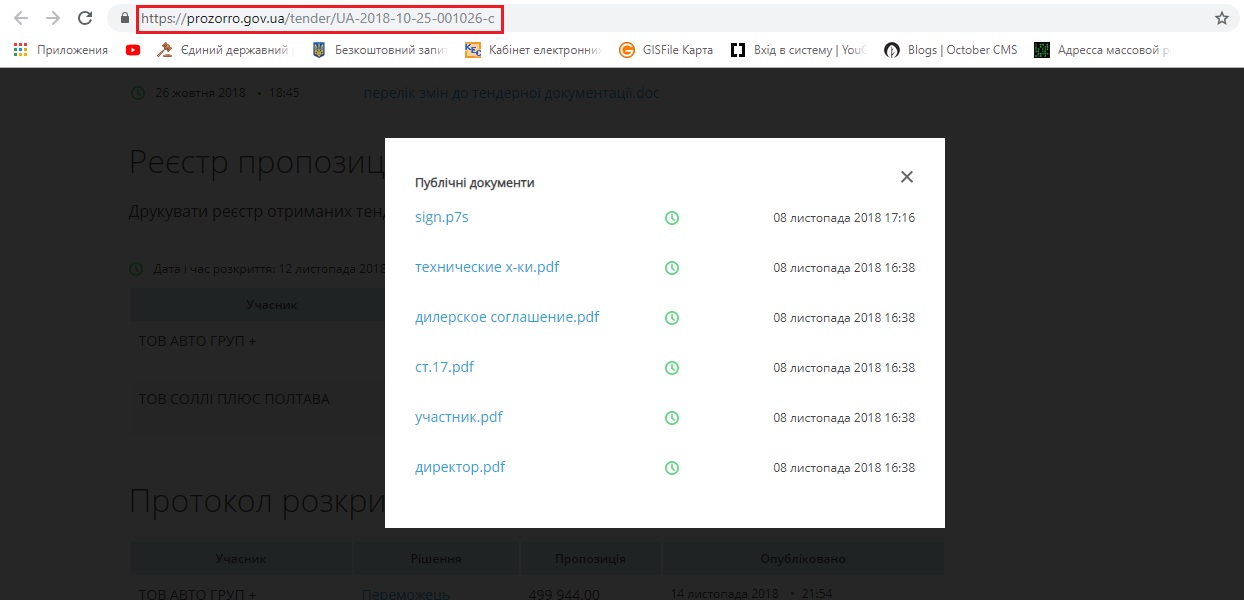The image size is (1244, 600).
Task: Click the site security lock icon
Action: [x=124, y=18]
